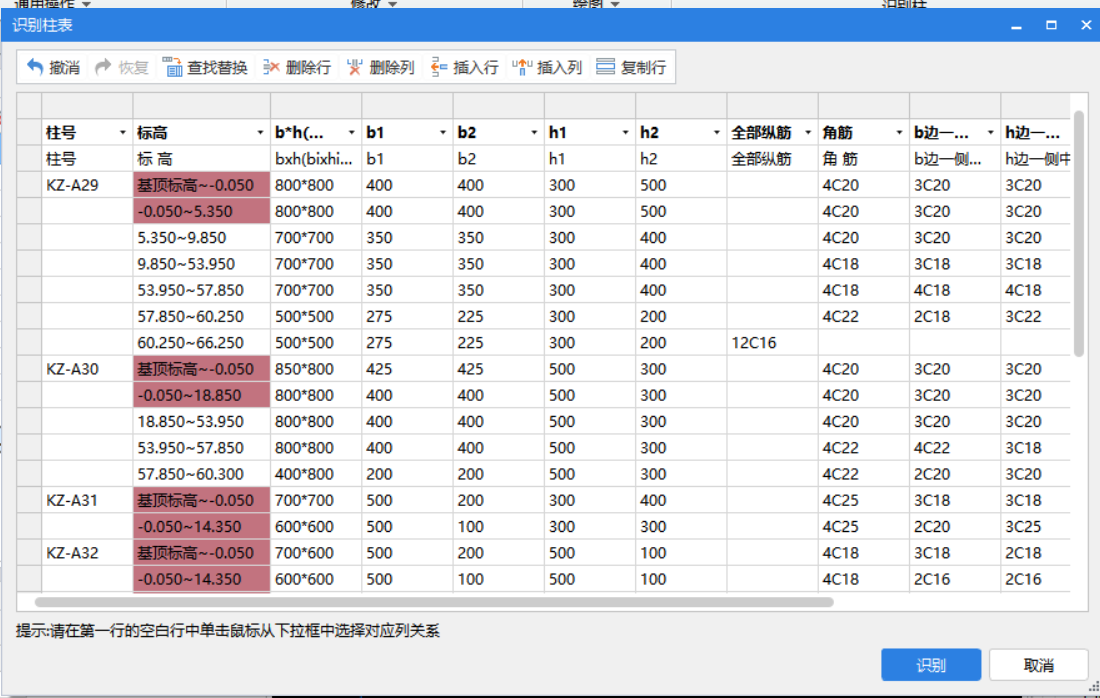Viewport: 1100px width, 698px height.
Task: Open the b2 column mapping dropdown
Action: pos(534,133)
